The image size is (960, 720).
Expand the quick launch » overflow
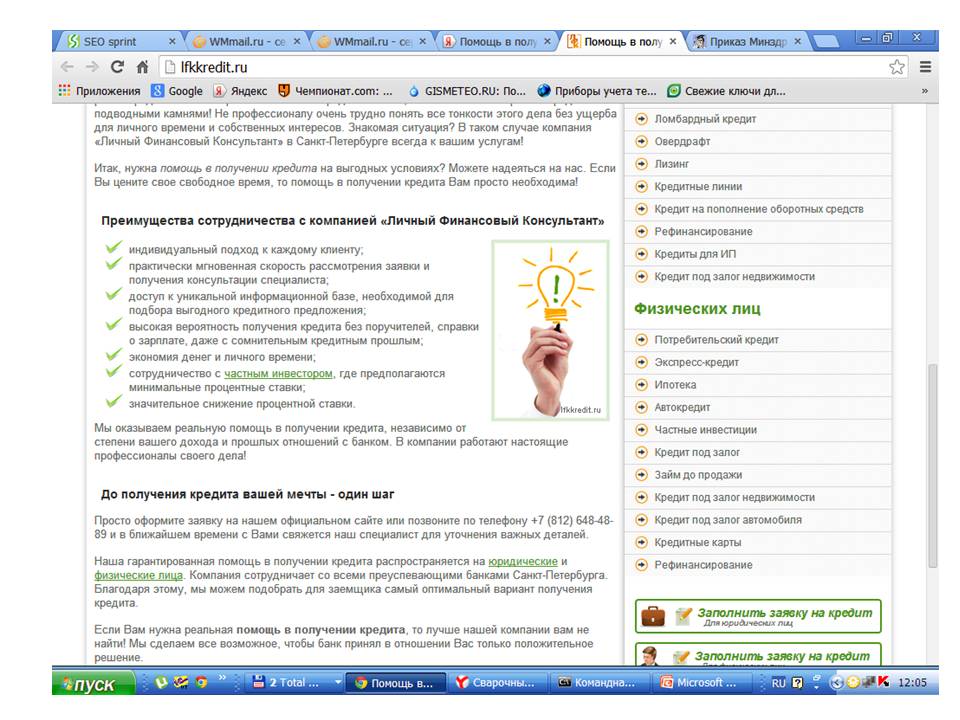point(222,677)
